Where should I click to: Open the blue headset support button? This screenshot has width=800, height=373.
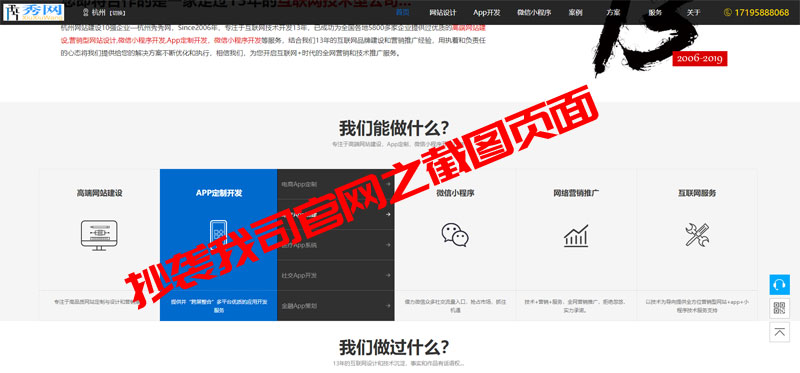click(780, 284)
